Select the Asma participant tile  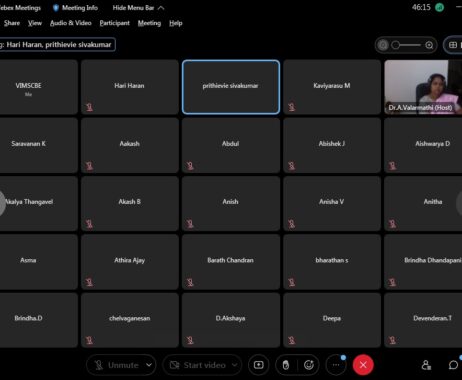tap(39, 262)
